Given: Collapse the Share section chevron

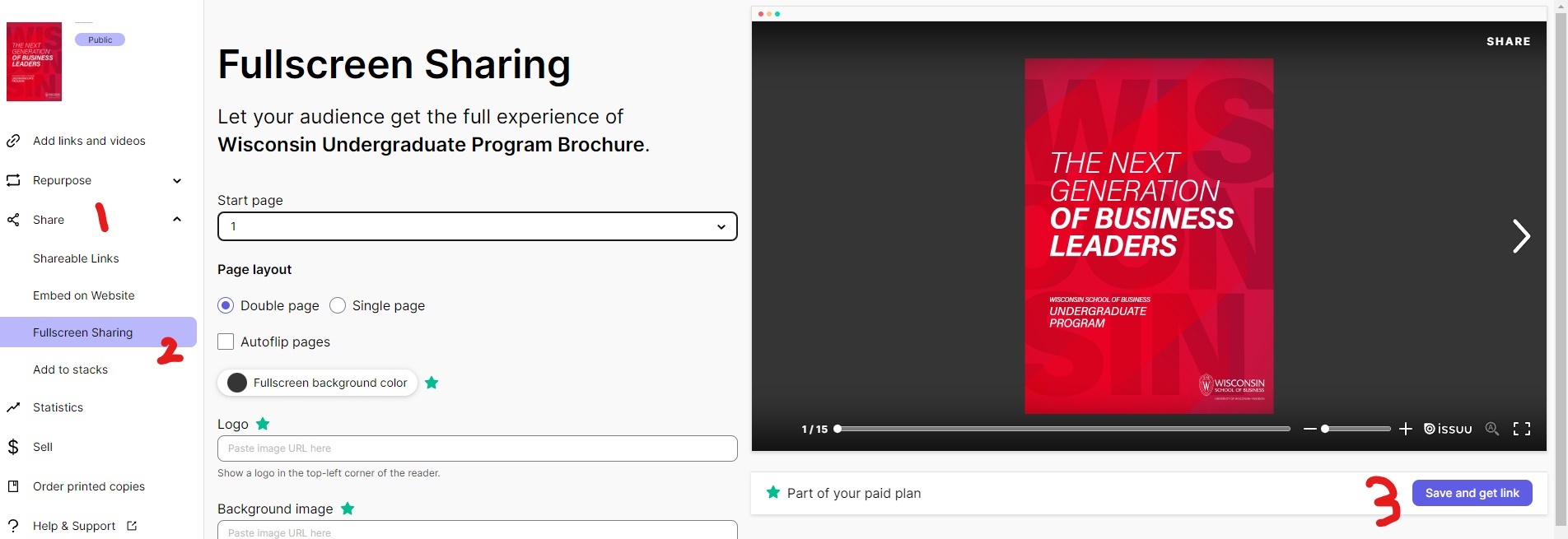Looking at the screenshot, I should click(x=177, y=220).
